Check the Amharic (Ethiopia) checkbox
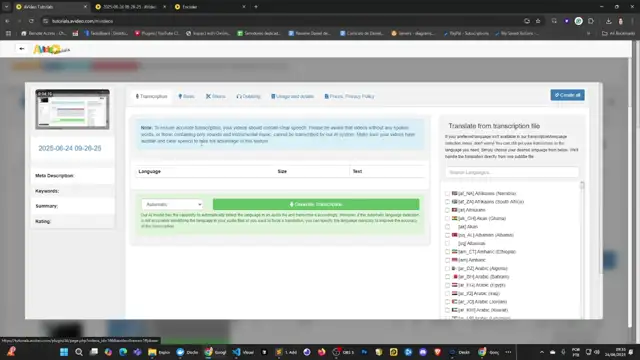Viewport: 640px width, 360px height. pyautogui.click(x=447, y=252)
